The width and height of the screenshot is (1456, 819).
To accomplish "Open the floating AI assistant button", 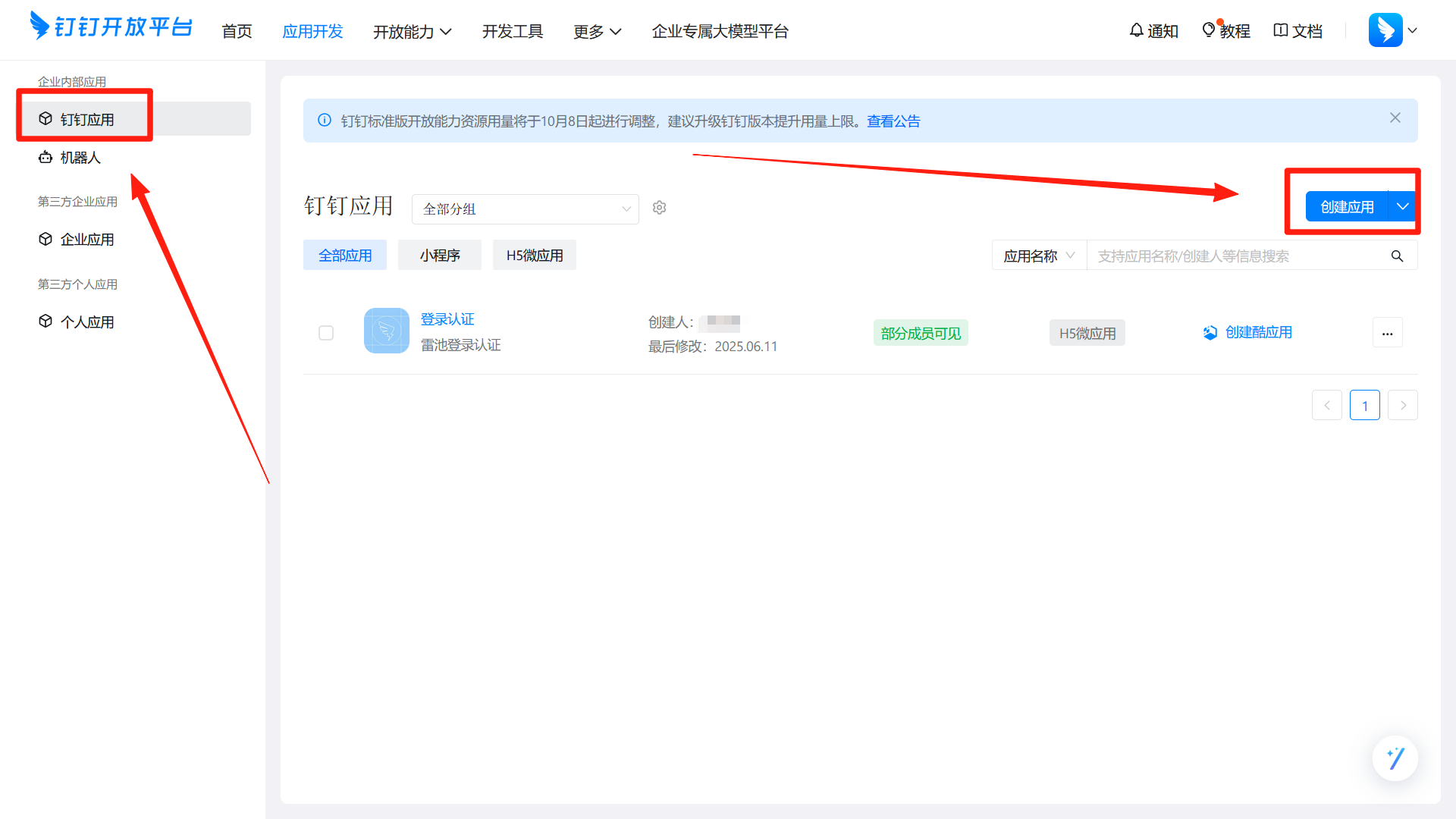I will click(1395, 758).
